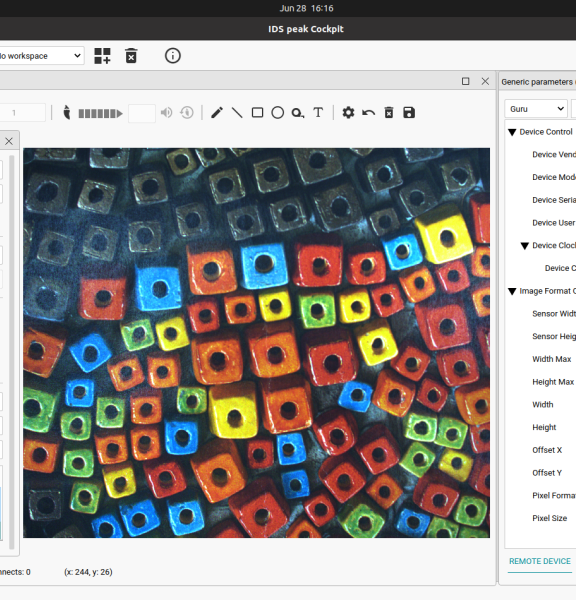
Task: Open the workspace selection dropdown
Action: (41, 56)
